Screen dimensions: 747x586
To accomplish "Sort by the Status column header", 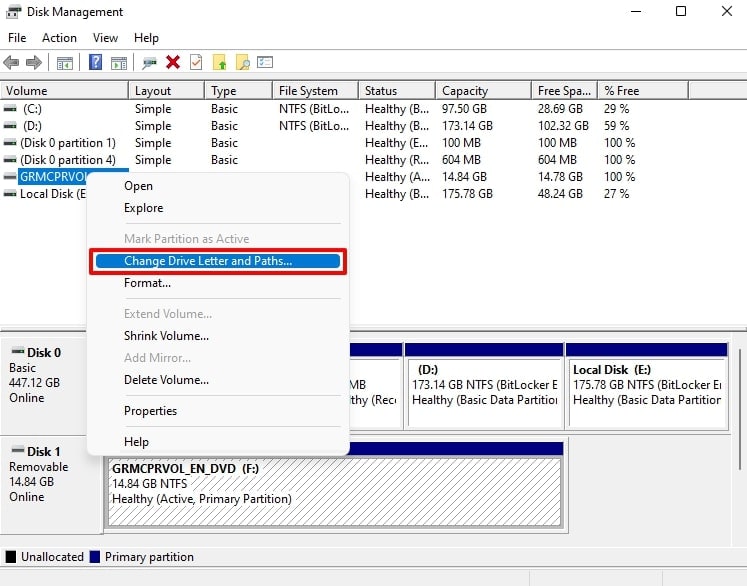I will pyautogui.click(x=397, y=91).
